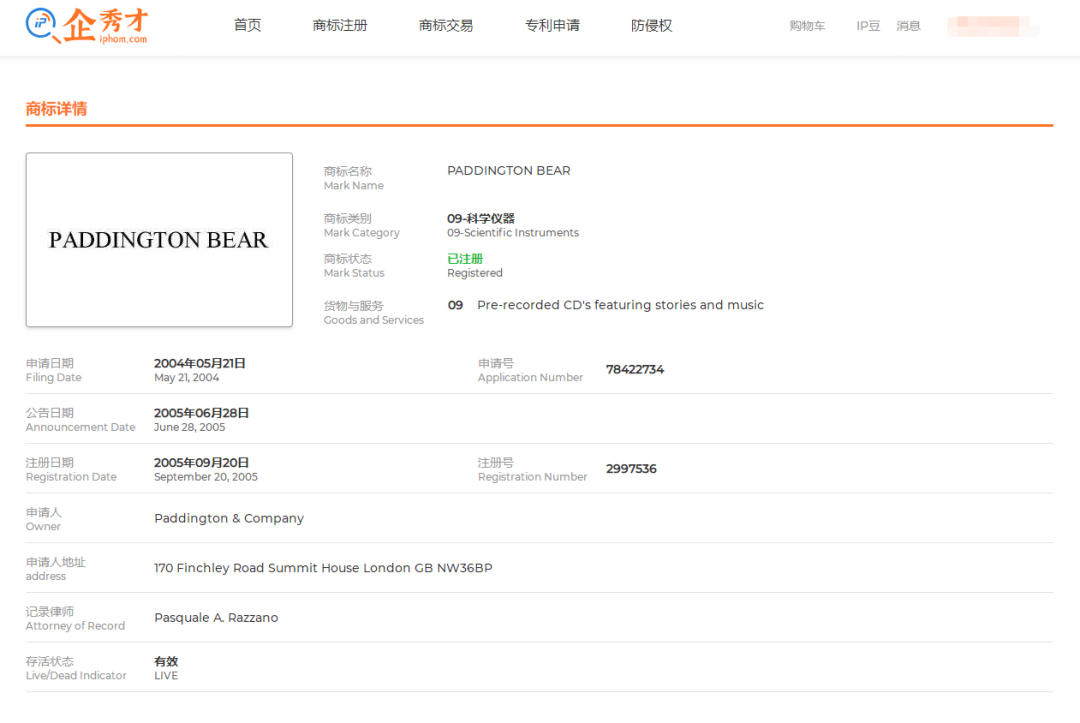Select category text 09-科学仪器
This screenshot has height=723, width=1080.
(481, 218)
